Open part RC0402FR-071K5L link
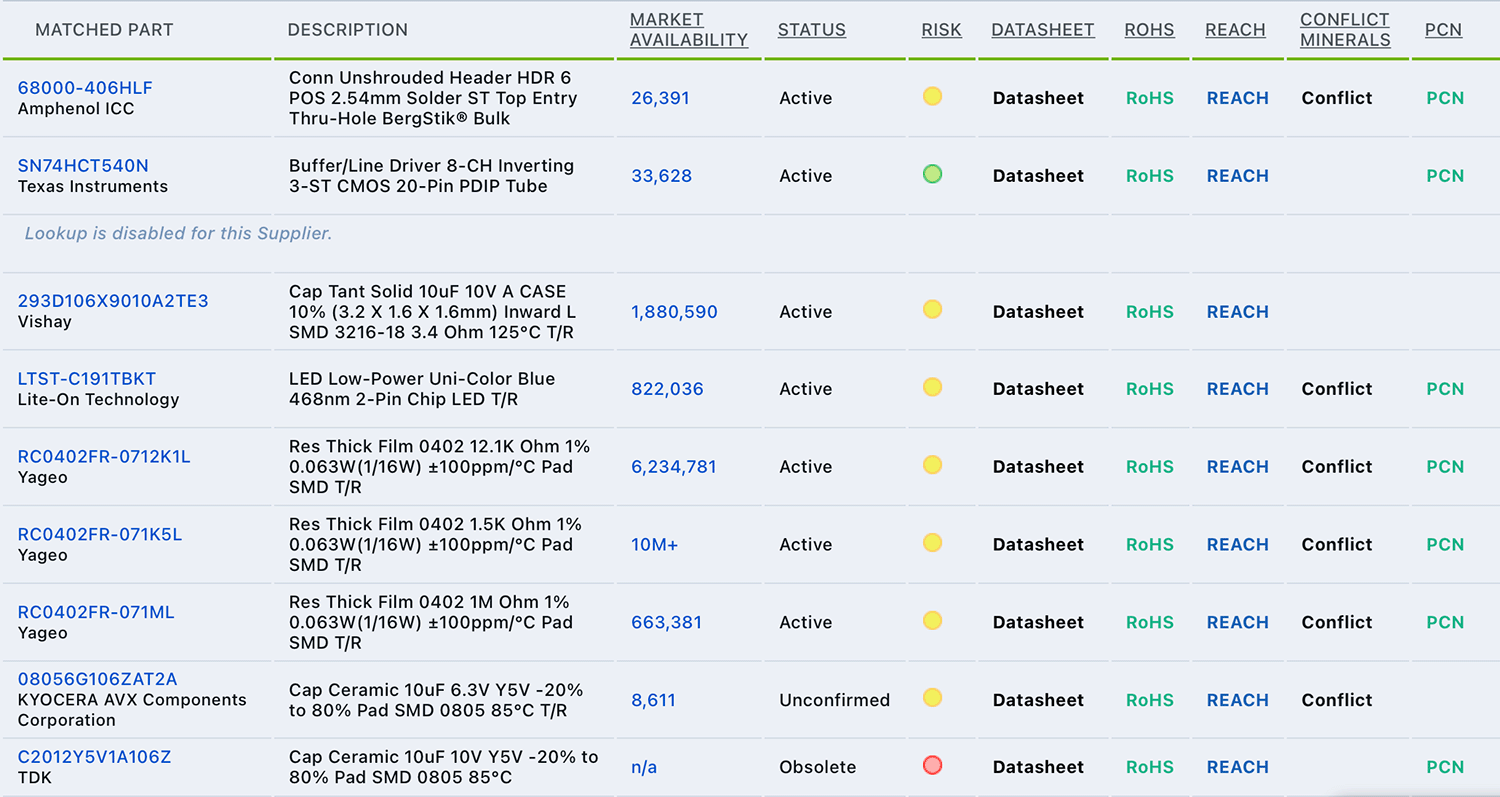Viewport: 1500px width, 797px height. point(100,534)
